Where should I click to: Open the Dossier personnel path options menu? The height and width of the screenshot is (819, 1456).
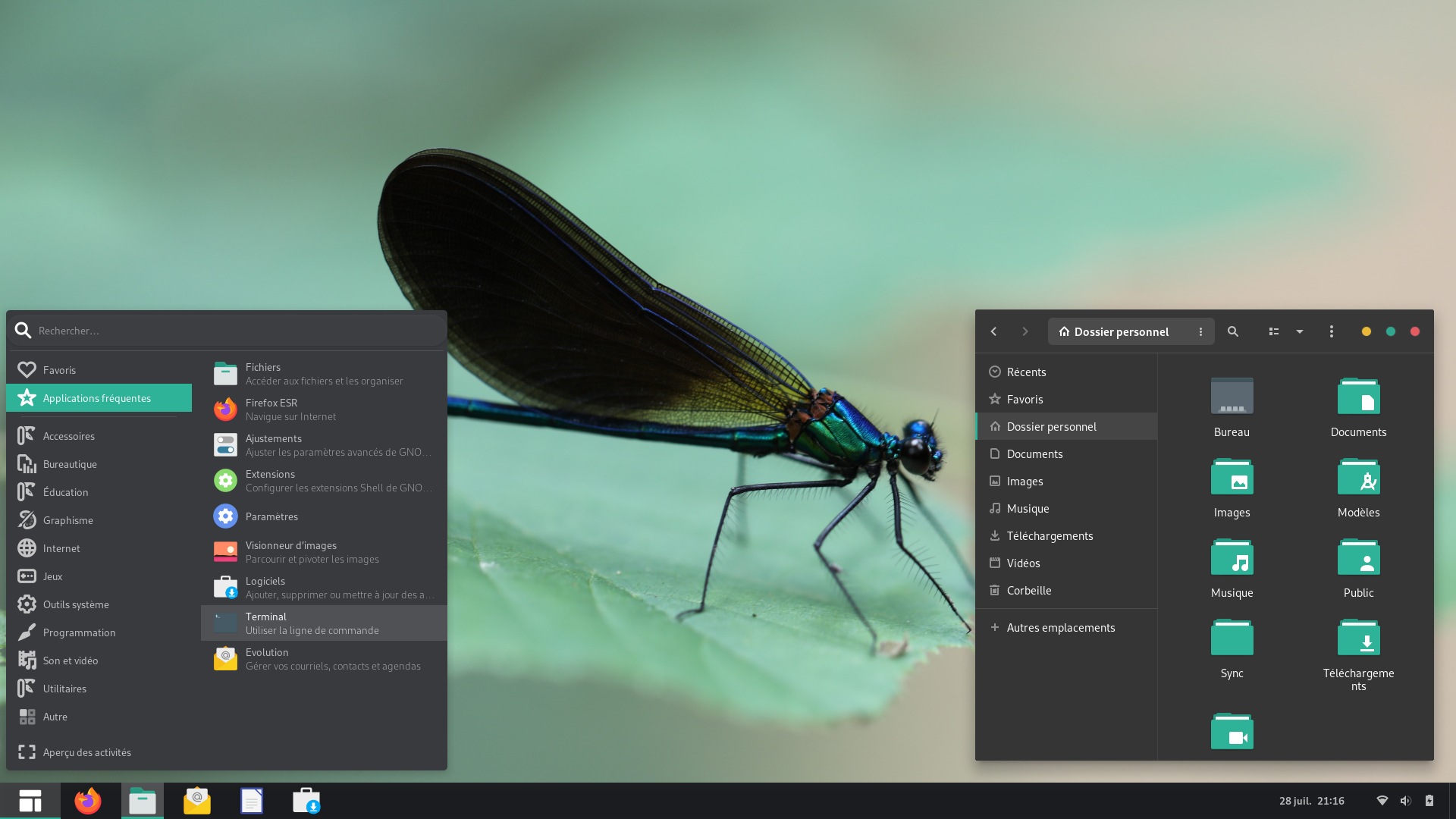pyautogui.click(x=1200, y=331)
